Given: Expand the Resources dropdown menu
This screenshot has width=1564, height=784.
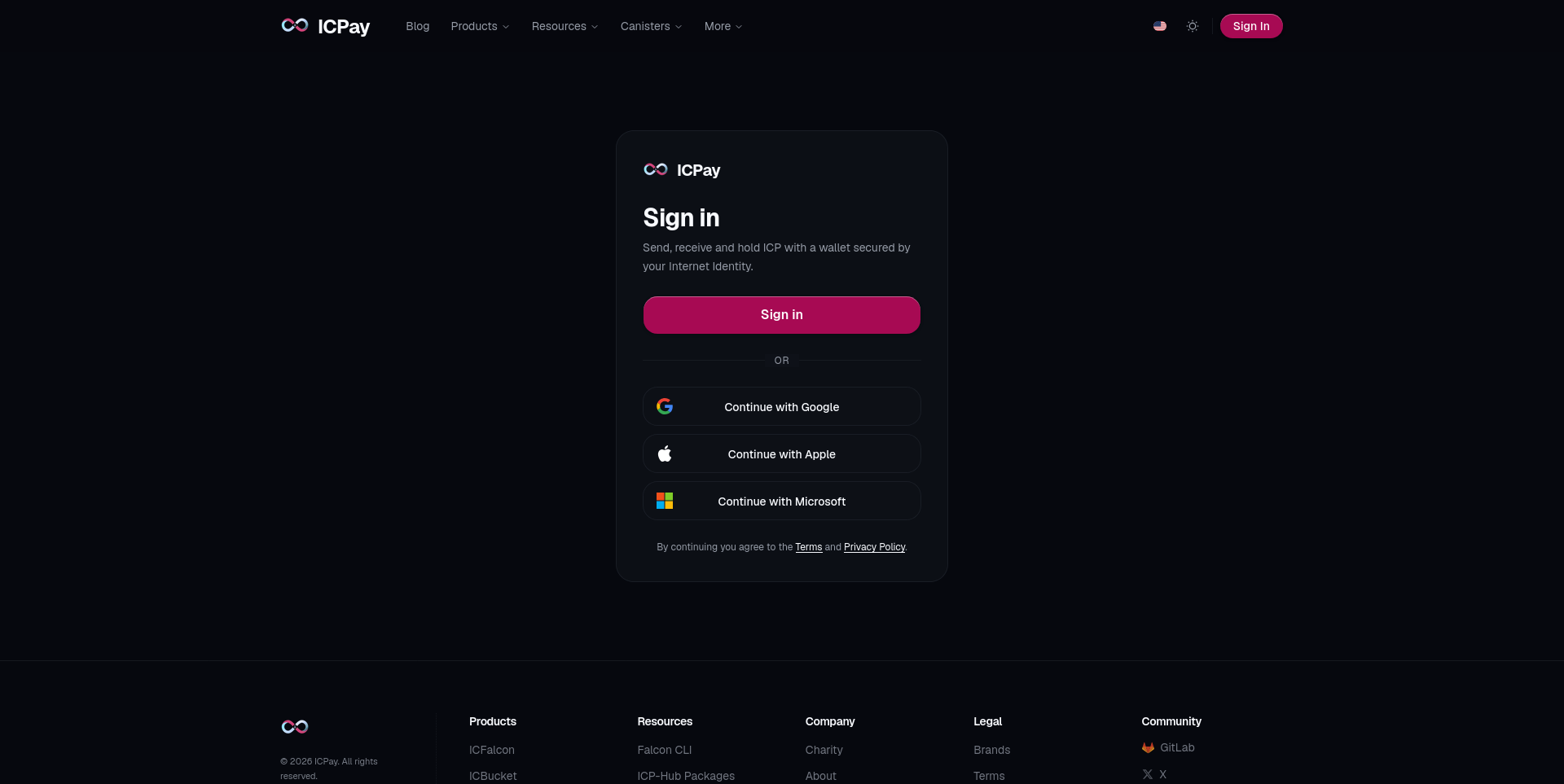Looking at the screenshot, I should coord(565,26).
